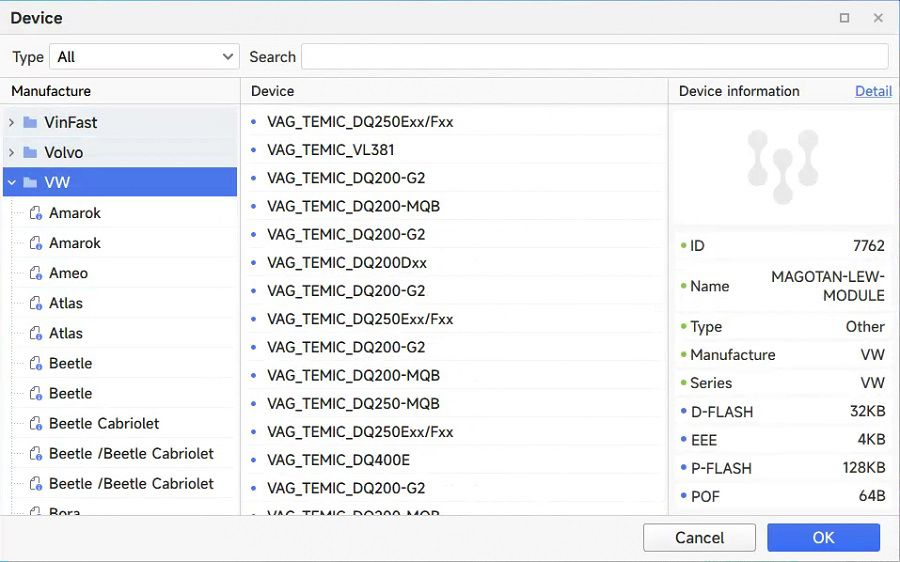Click the VinFast folder icon
Screen dimensions: 900x562
tap(30, 123)
